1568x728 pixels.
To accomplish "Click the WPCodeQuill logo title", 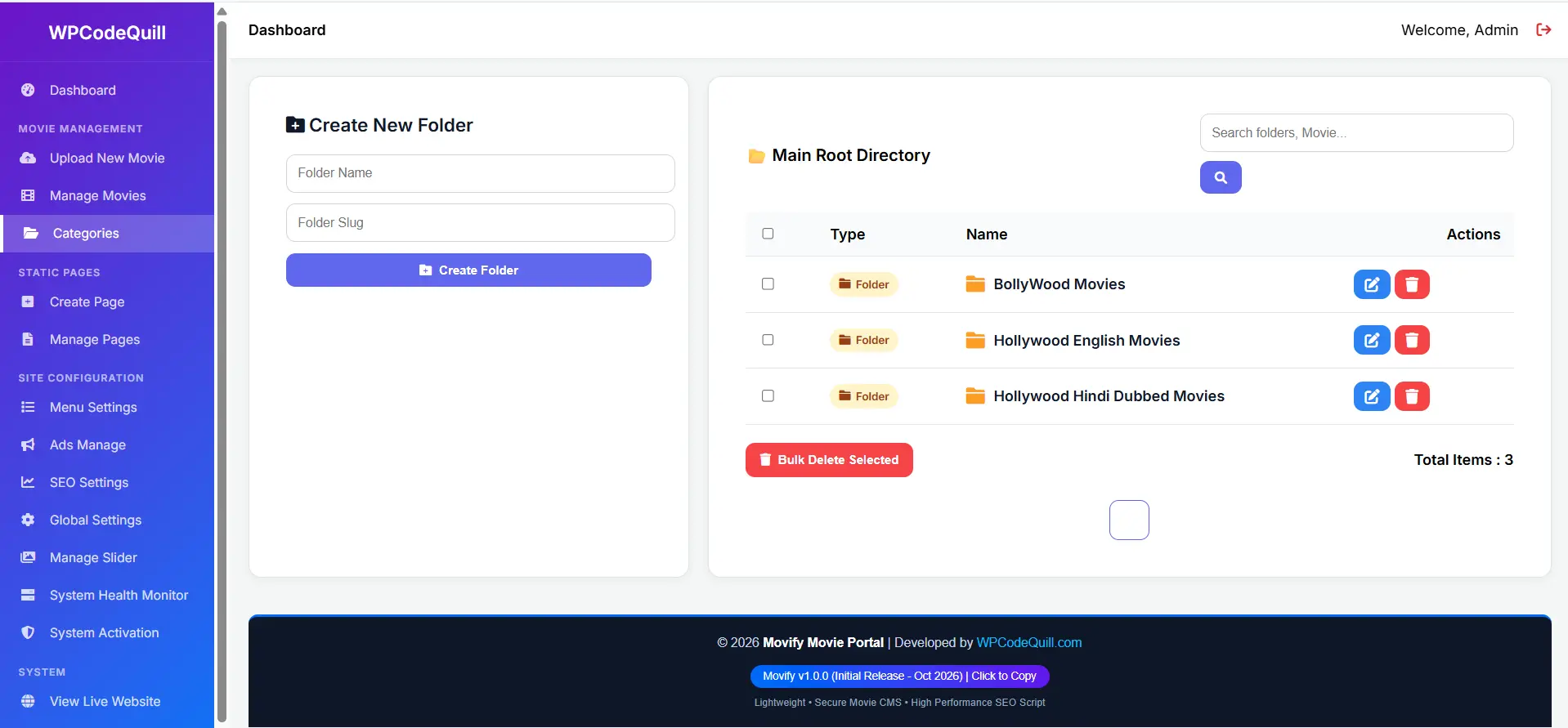I will pyautogui.click(x=107, y=33).
